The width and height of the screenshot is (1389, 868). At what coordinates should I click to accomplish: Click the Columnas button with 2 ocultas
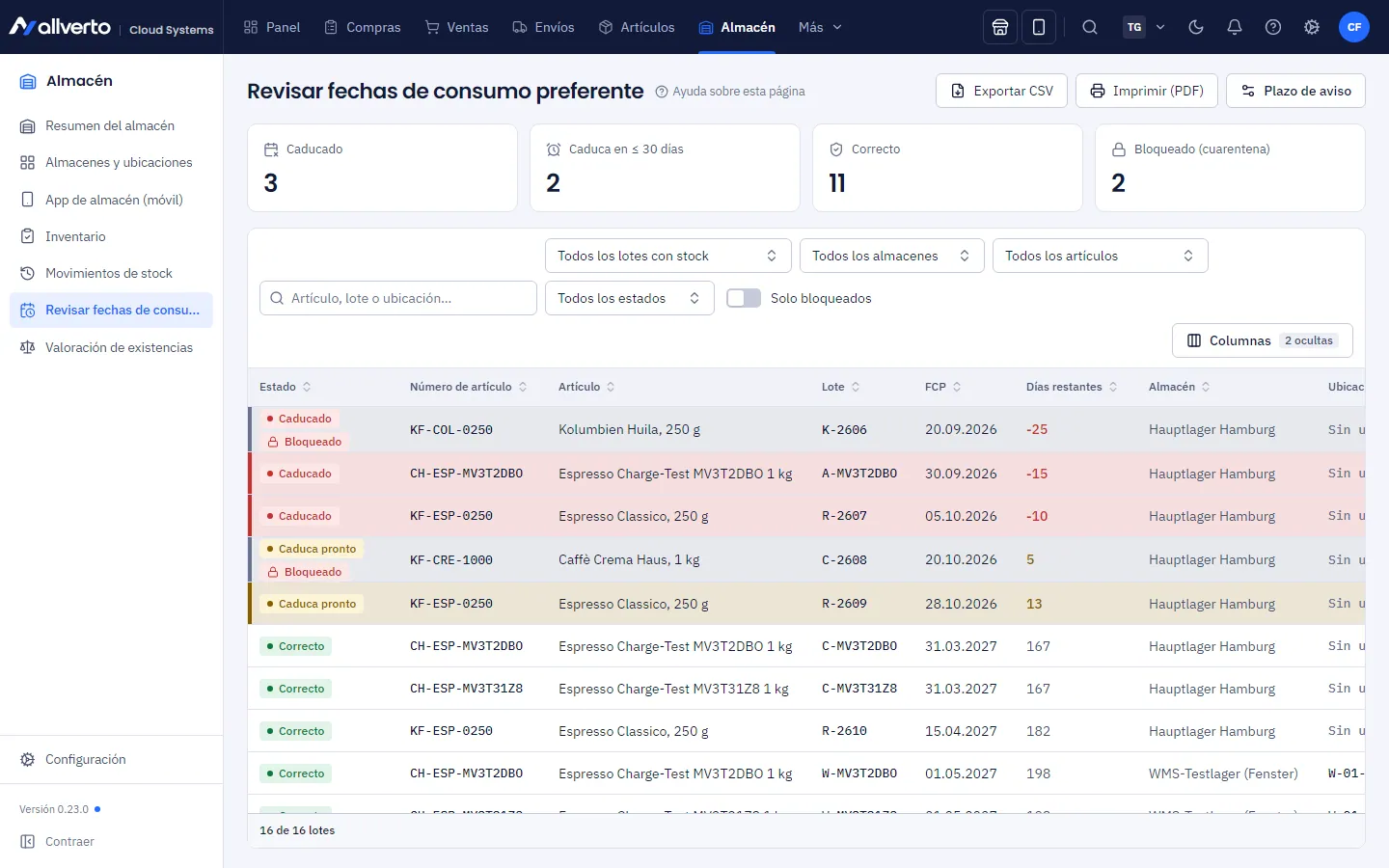click(x=1263, y=340)
